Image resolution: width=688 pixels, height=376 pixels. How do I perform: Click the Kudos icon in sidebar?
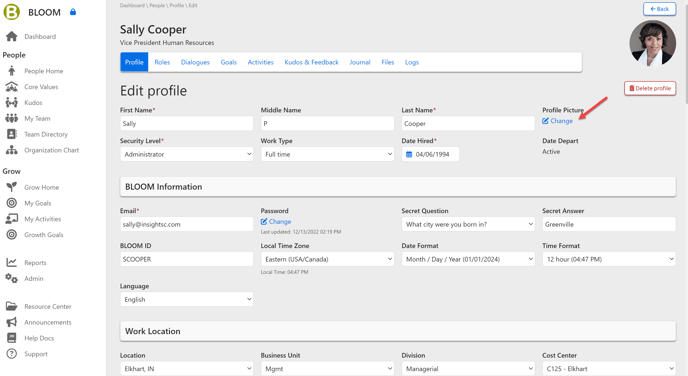pyautogui.click(x=12, y=102)
